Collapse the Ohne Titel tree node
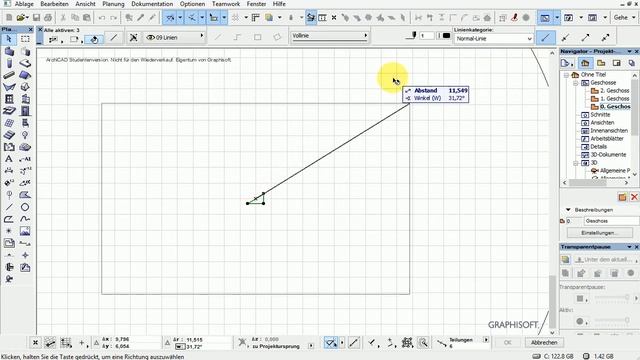 click(x=566, y=75)
